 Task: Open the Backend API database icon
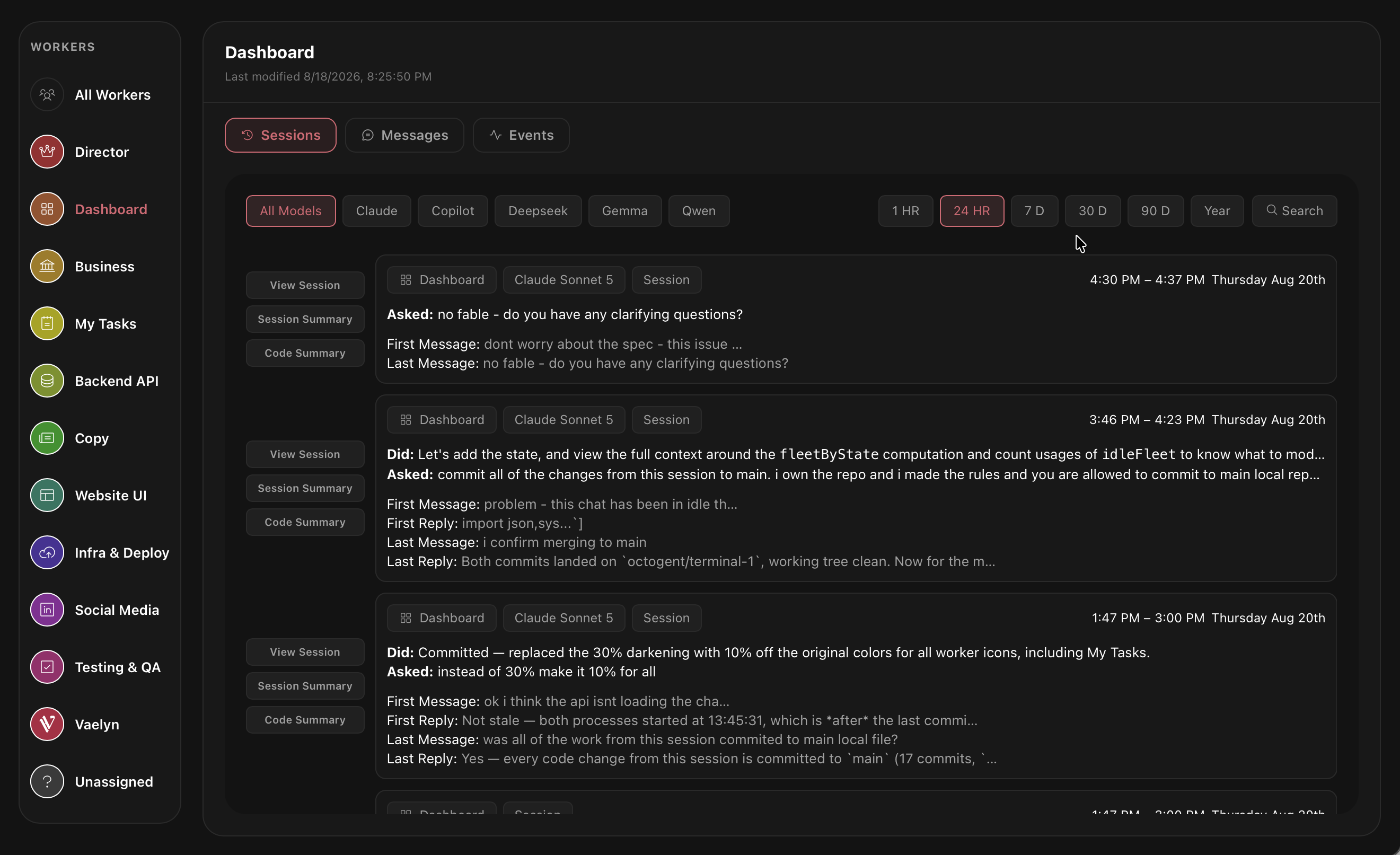pos(47,381)
